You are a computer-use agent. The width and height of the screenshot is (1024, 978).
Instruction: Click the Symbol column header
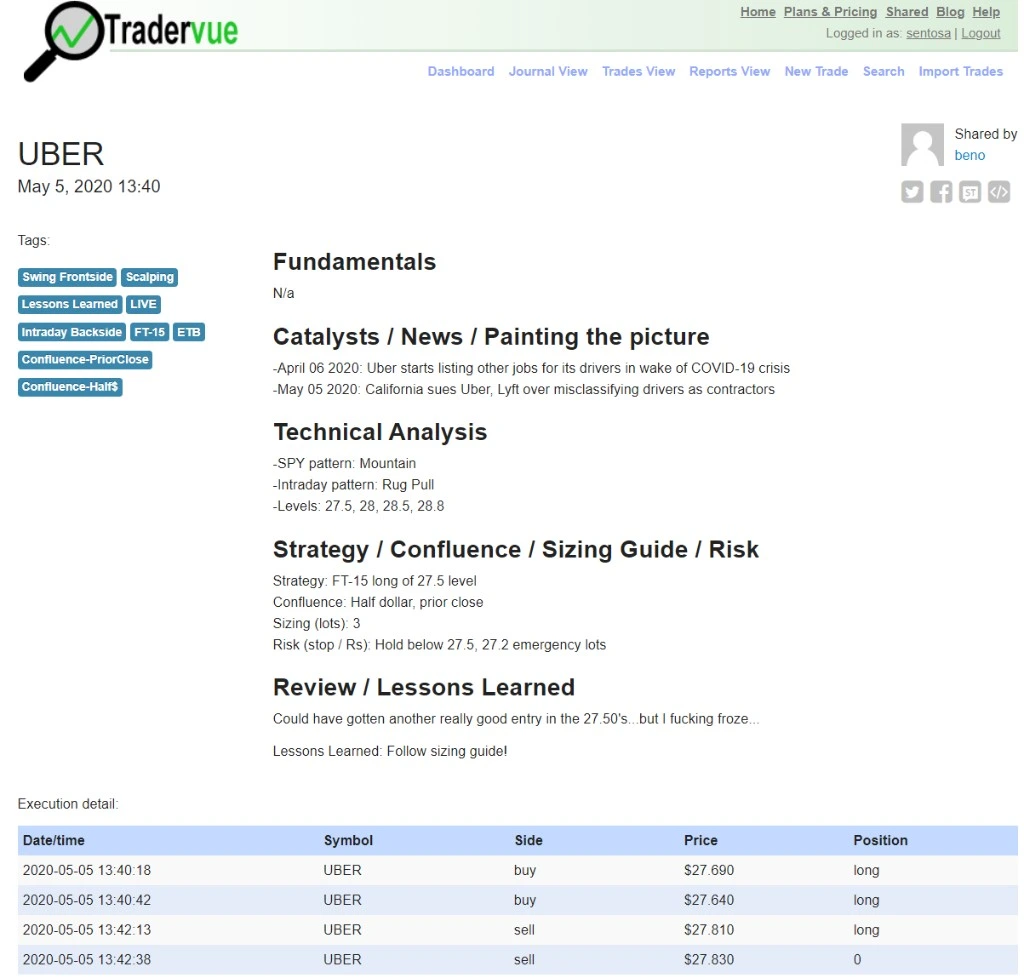click(x=348, y=841)
